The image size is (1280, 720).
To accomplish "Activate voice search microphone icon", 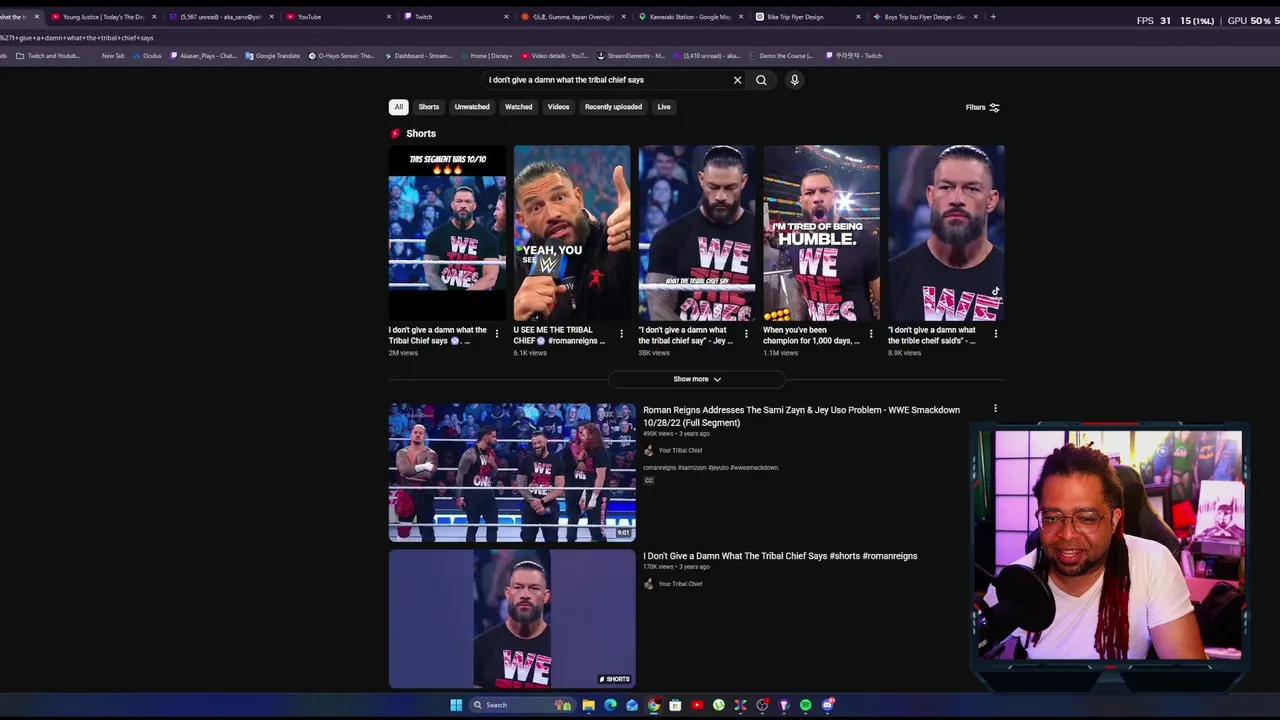I will 794,80.
